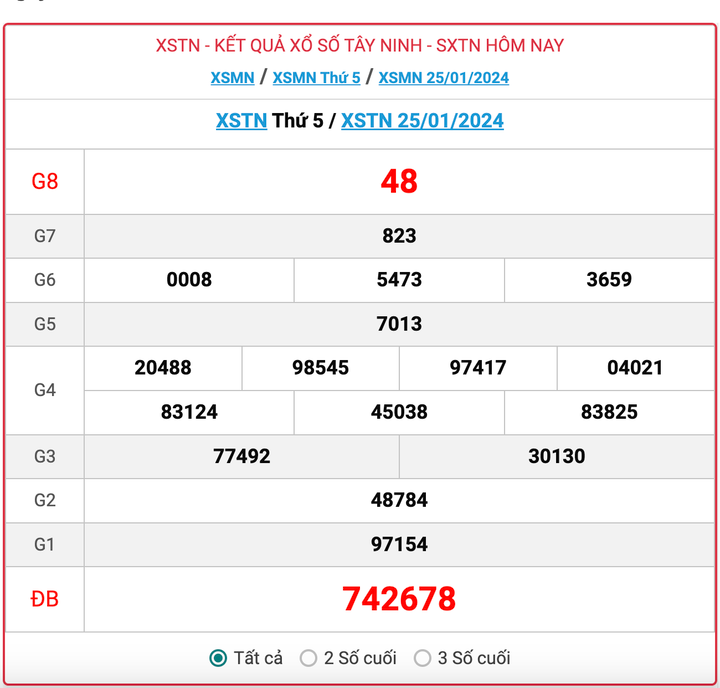Click the G4 number 20488
Screen dimensions: 720x688
click(163, 368)
